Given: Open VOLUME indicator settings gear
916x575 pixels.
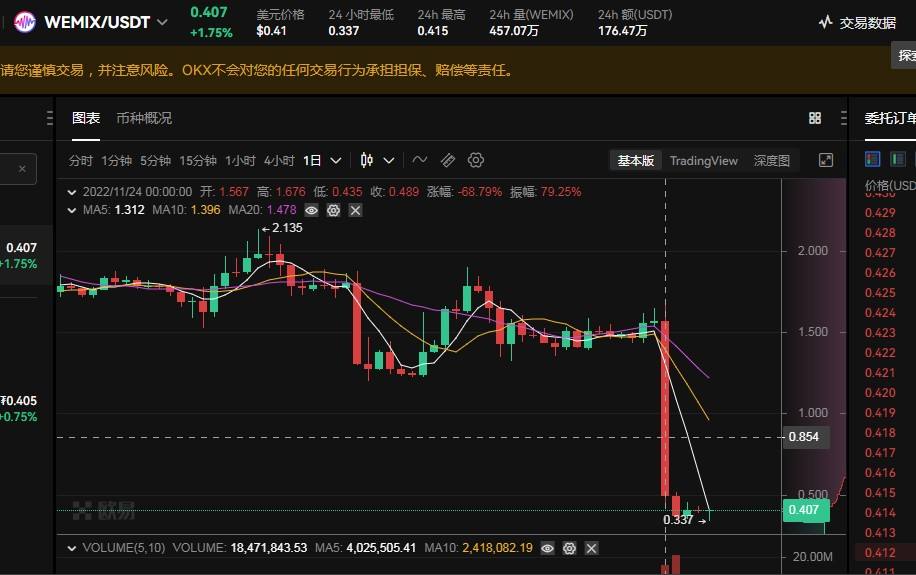Looking at the screenshot, I should (x=570, y=549).
